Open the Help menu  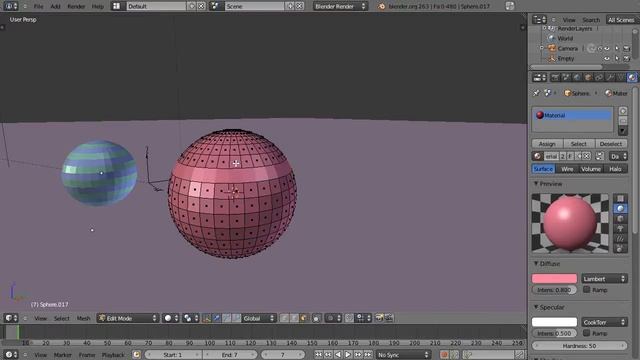[x=98, y=6]
